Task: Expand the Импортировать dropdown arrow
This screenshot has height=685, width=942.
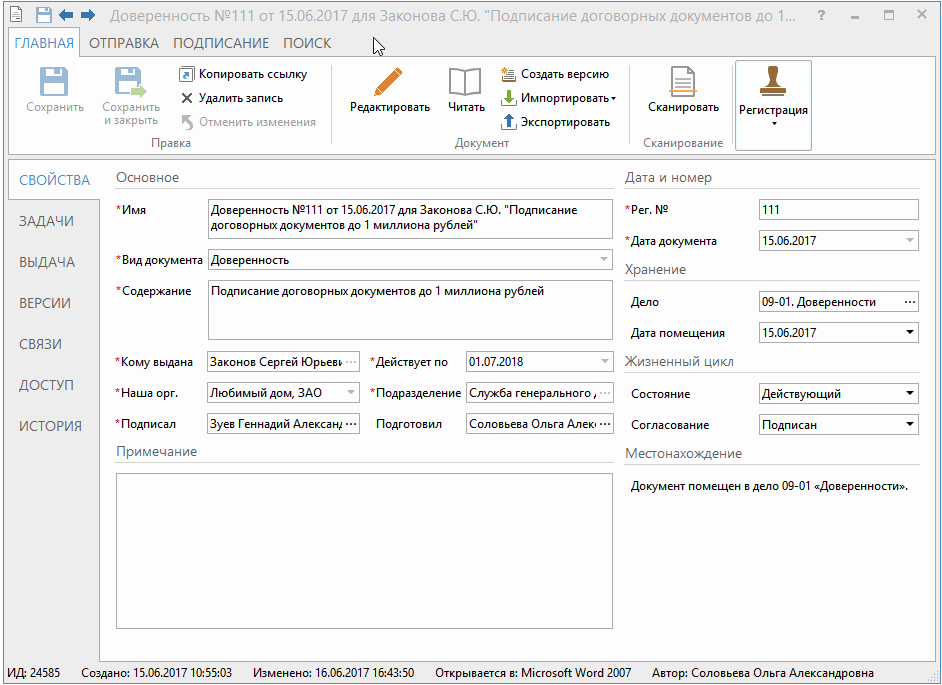Action: pyautogui.click(x=613, y=99)
